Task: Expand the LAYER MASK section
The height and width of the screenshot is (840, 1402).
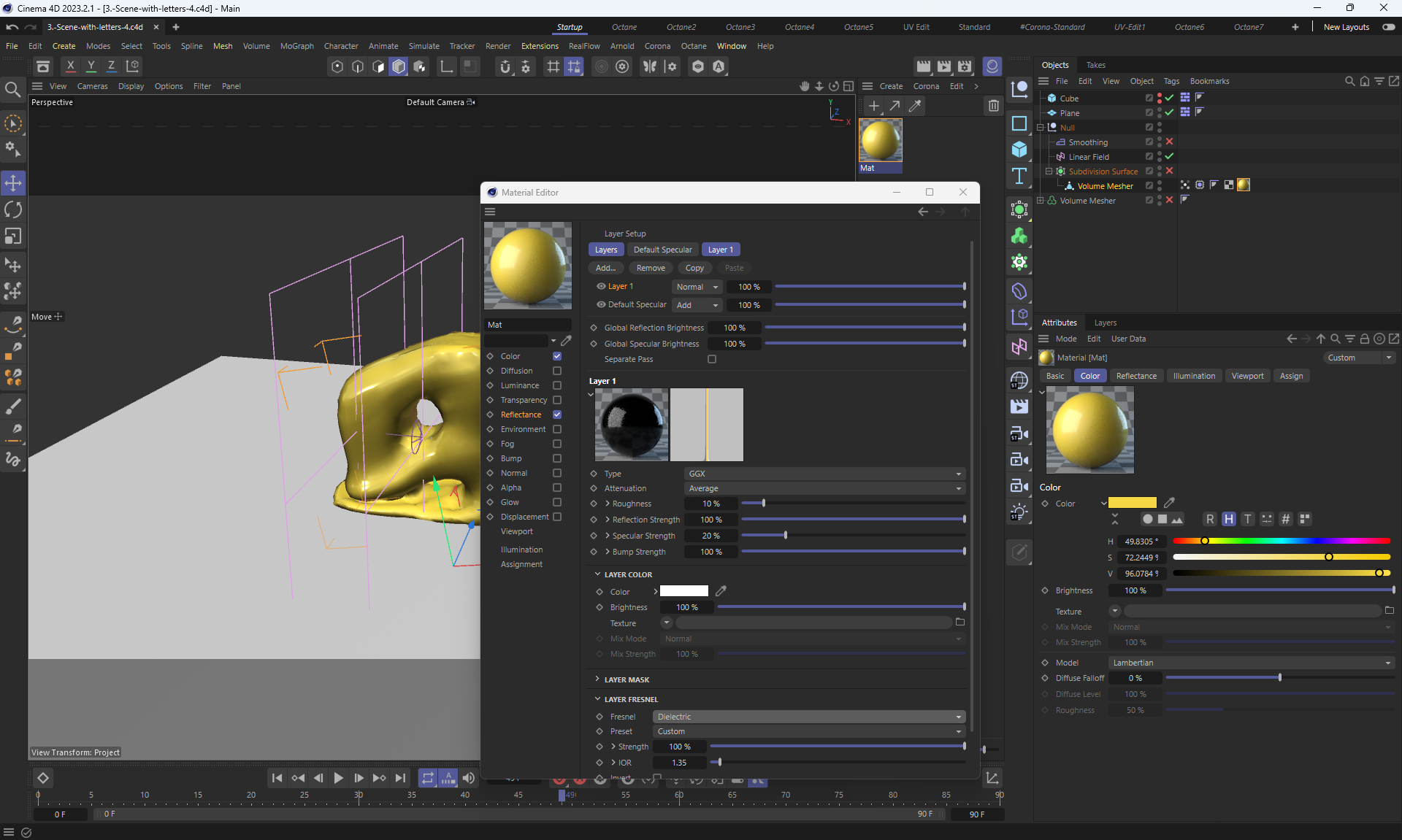Action: pyautogui.click(x=626, y=679)
